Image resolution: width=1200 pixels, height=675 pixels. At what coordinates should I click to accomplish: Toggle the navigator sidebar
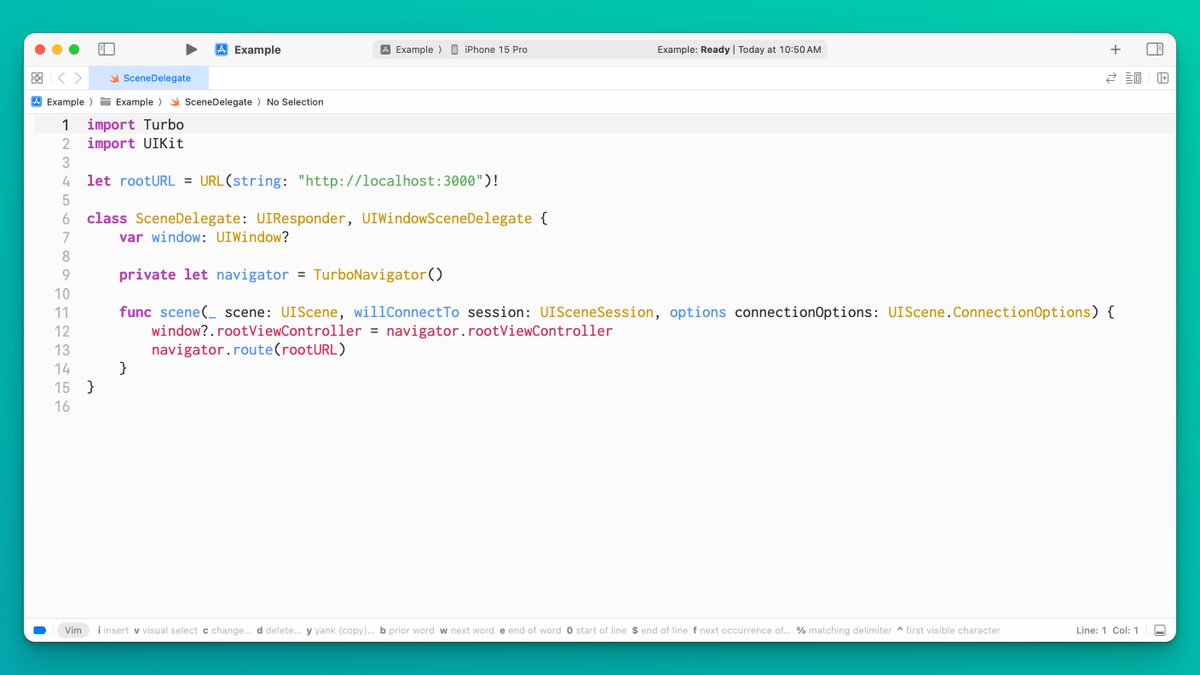coord(107,49)
